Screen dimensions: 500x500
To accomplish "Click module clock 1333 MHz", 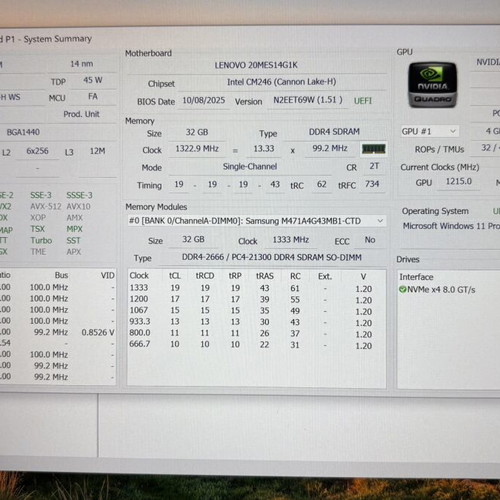I will tap(291, 240).
